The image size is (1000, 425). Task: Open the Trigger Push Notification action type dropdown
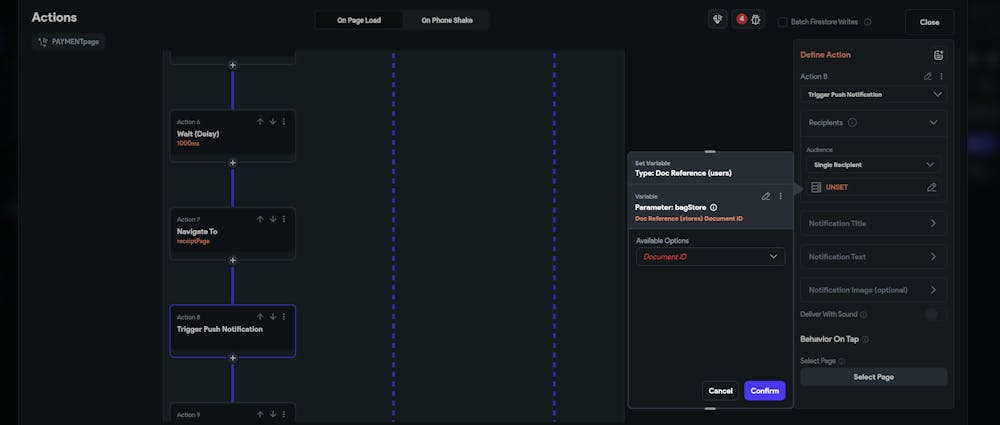click(x=873, y=94)
